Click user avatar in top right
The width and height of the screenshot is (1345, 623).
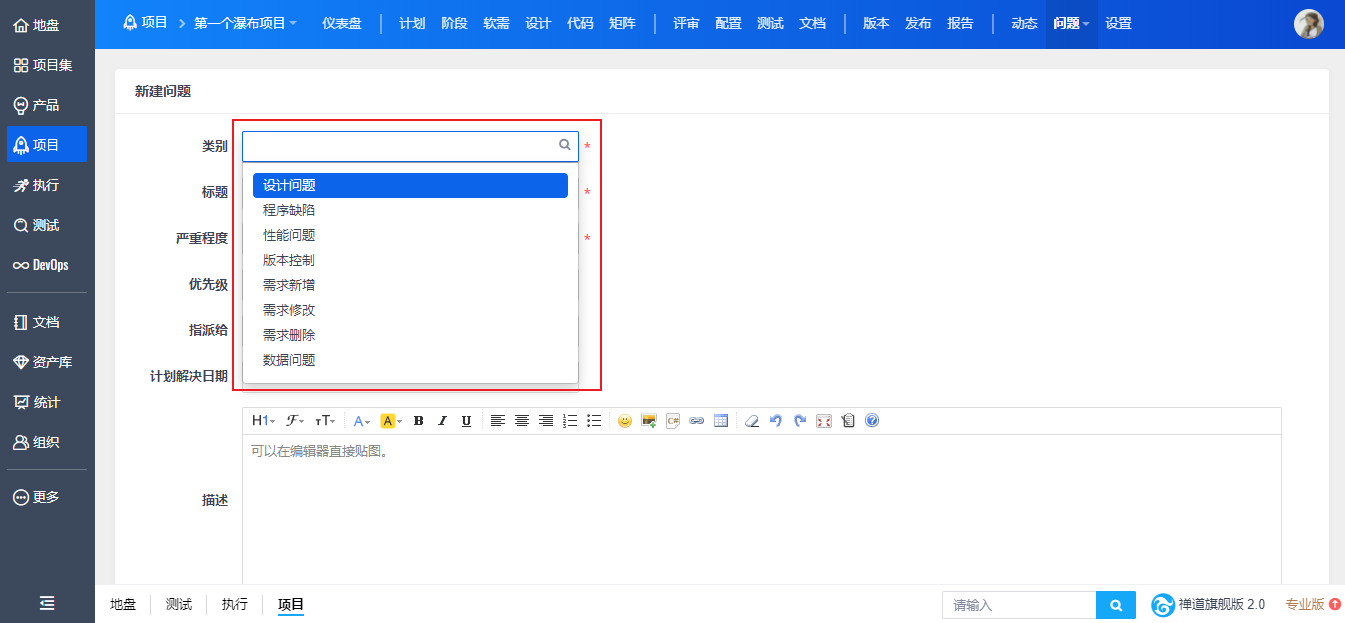point(1309,24)
